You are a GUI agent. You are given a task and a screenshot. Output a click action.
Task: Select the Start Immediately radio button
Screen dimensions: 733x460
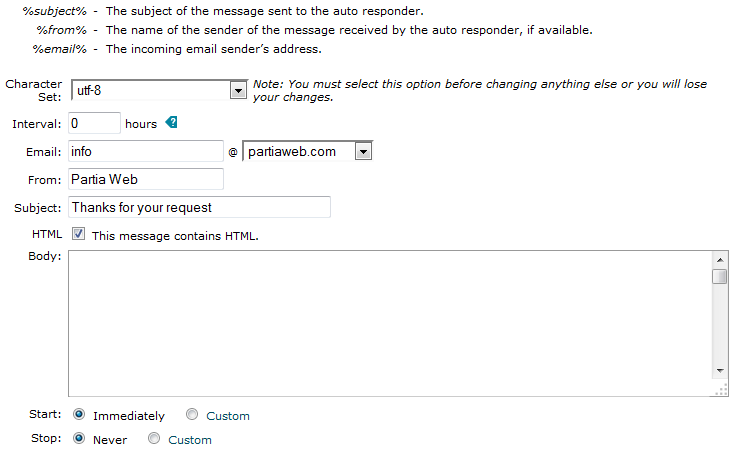pos(79,414)
